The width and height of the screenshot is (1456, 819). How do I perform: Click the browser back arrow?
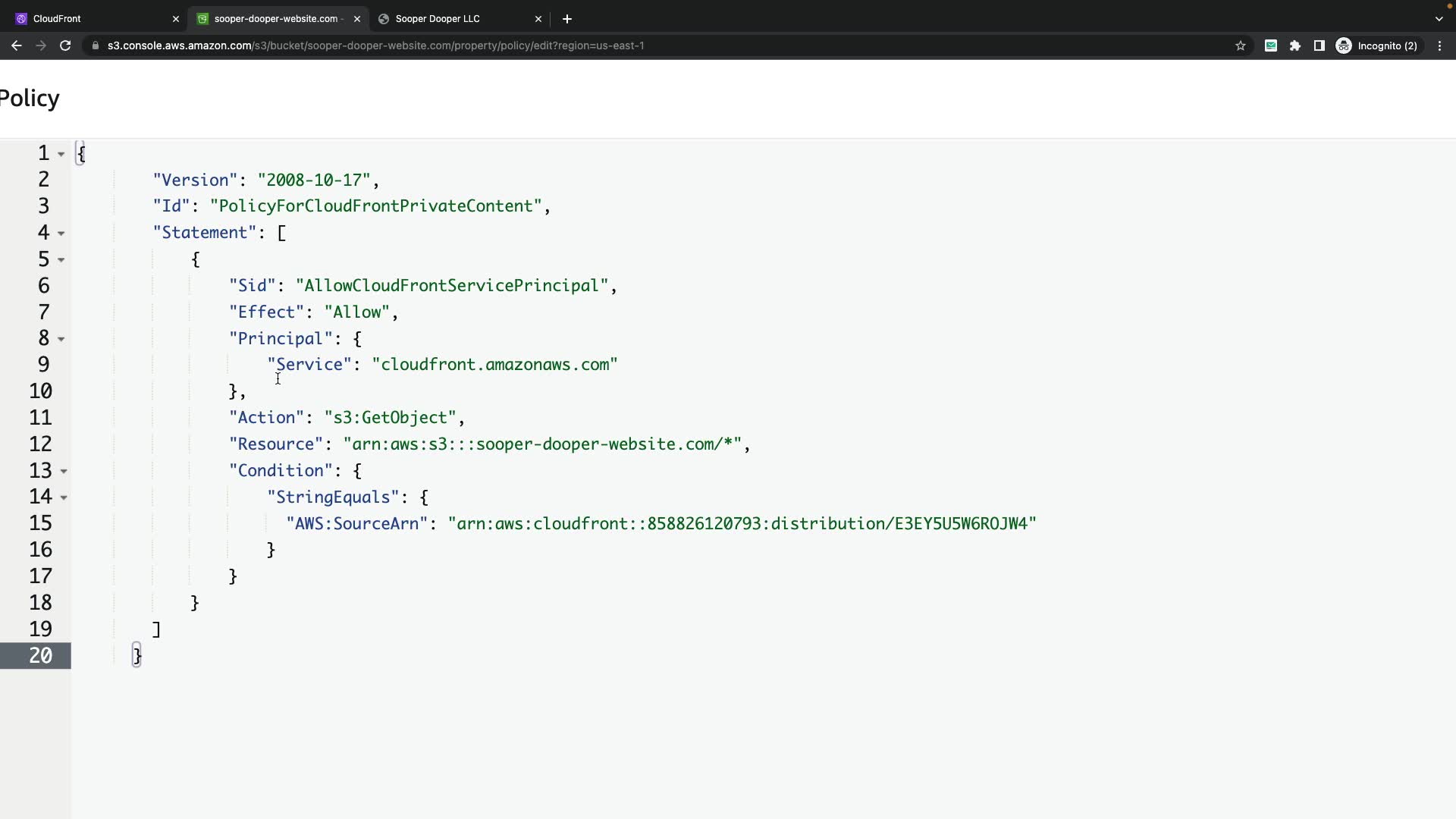[x=16, y=45]
